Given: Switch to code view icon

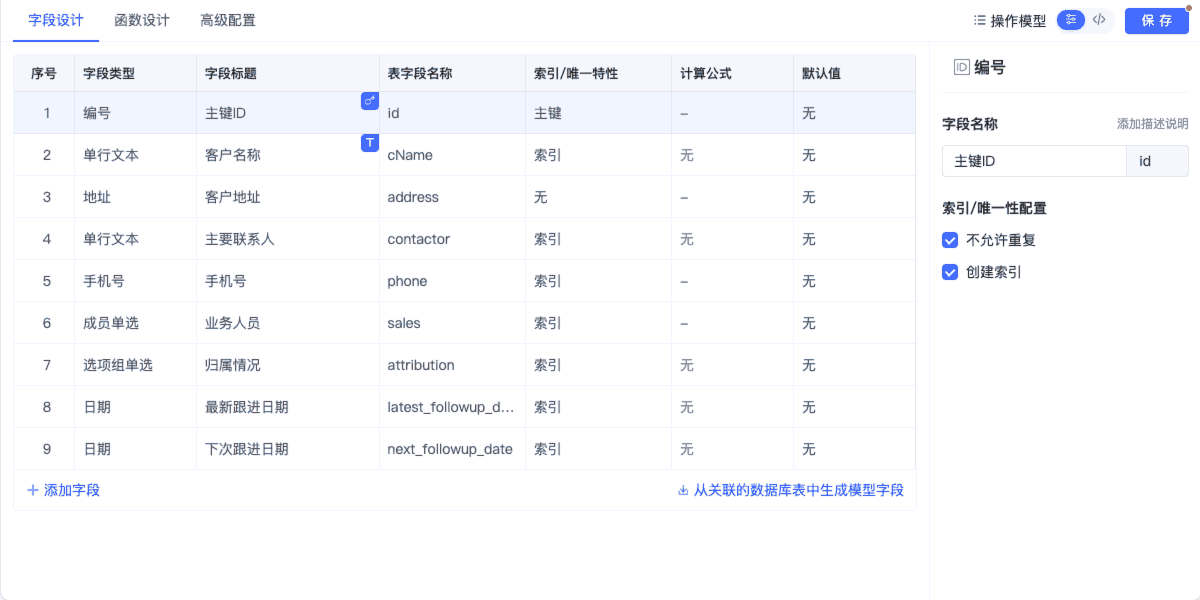Looking at the screenshot, I should click(x=1099, y=20).
